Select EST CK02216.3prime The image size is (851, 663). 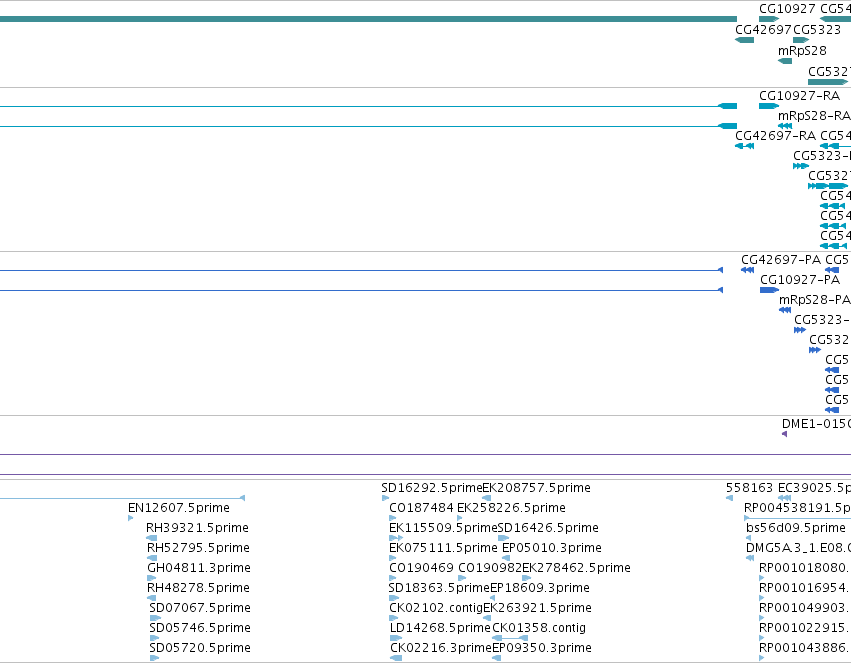[x=441, y=648]
